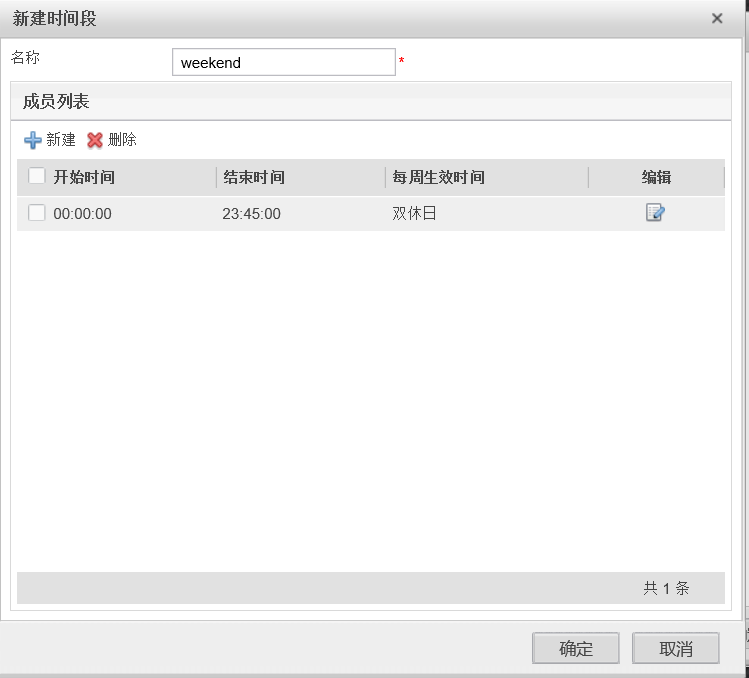Click the 共 1 条 record count
This screenshot has width=749, height=678.
(666, 588)
